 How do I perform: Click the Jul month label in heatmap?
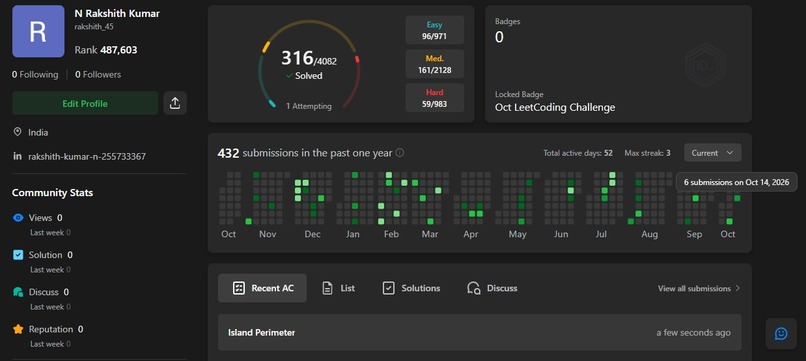click(x=600, y=234)
